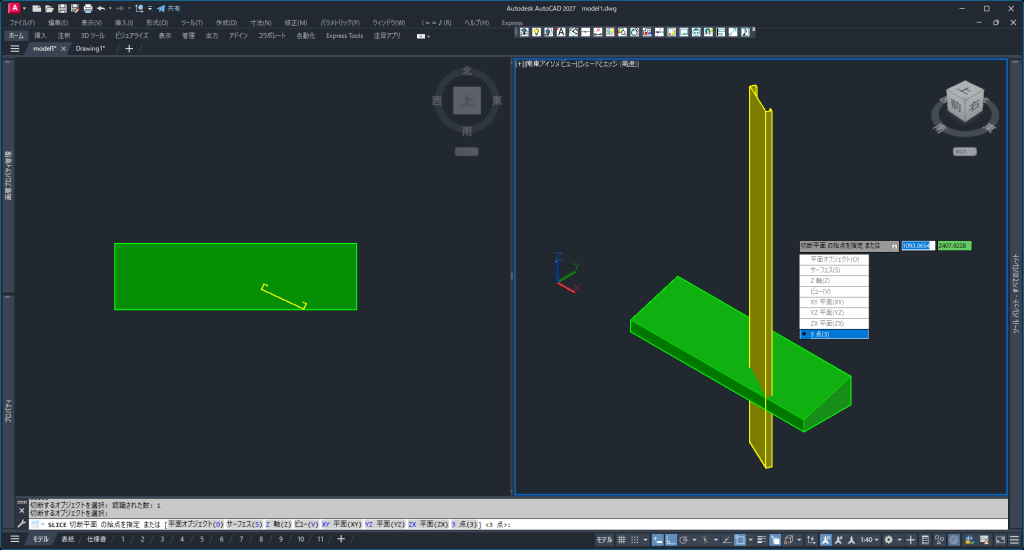Click the Share paper-plane icon

160,8
